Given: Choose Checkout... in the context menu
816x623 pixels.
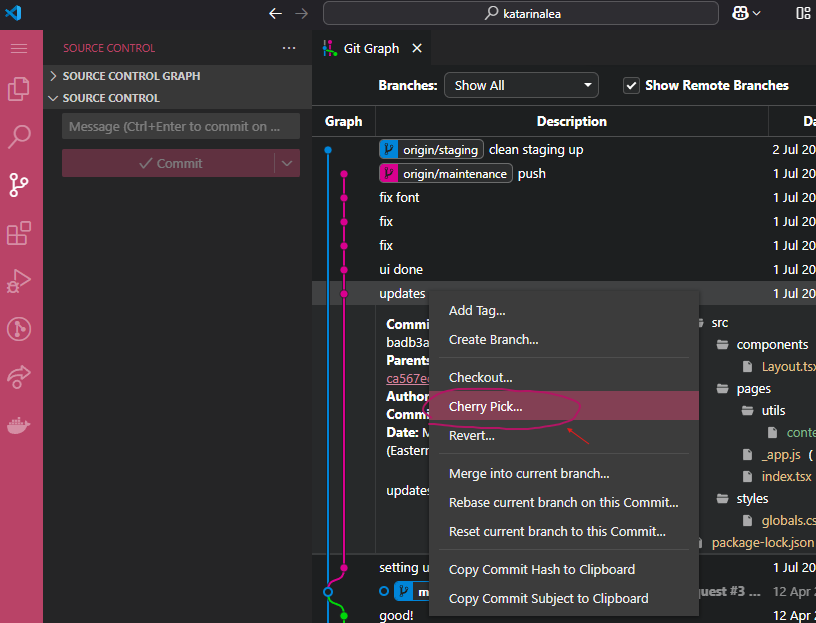Looking at the screenshot, I should 564,377.
